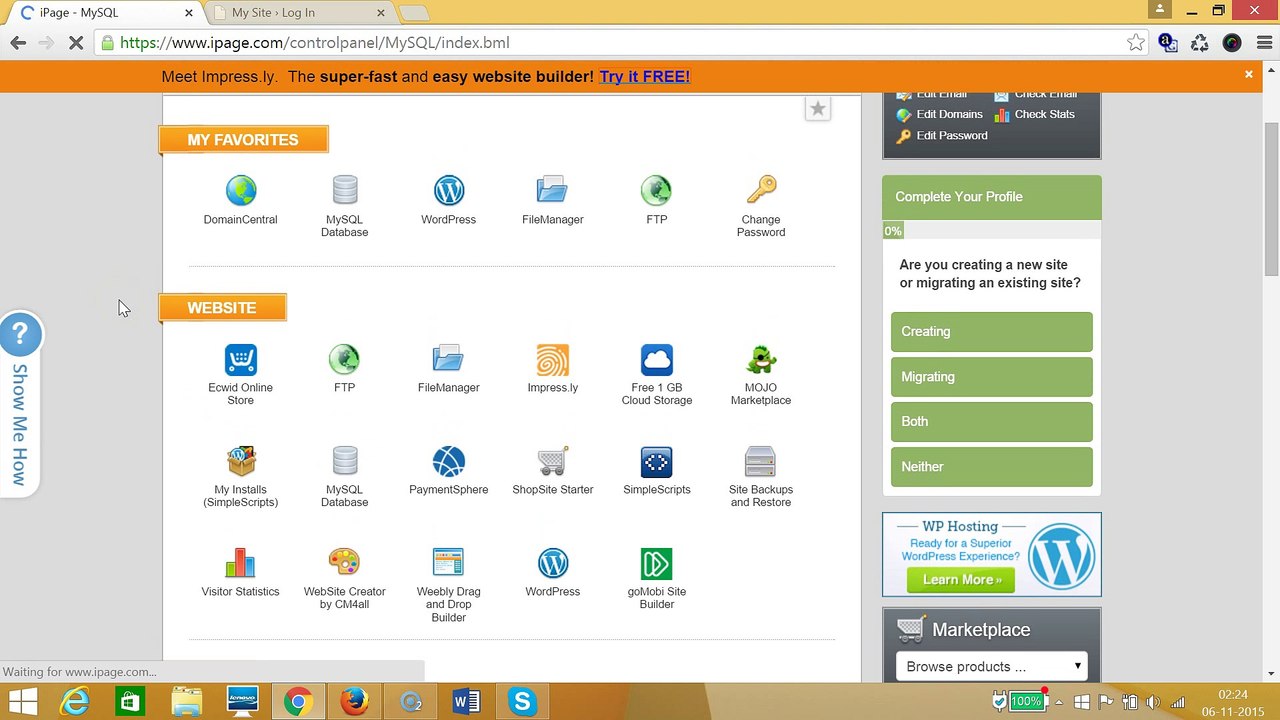Click Learn More on WP Hosting
1280x720 pixels.
(961, 580)
